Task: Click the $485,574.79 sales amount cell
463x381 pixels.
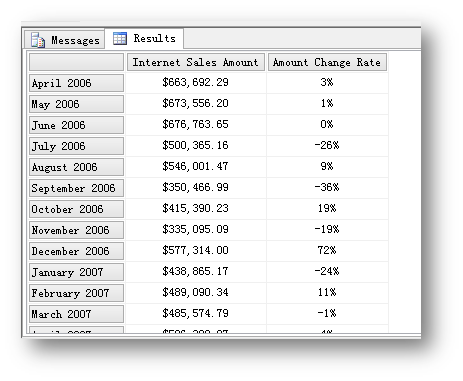Action: [x=196, y=313]
